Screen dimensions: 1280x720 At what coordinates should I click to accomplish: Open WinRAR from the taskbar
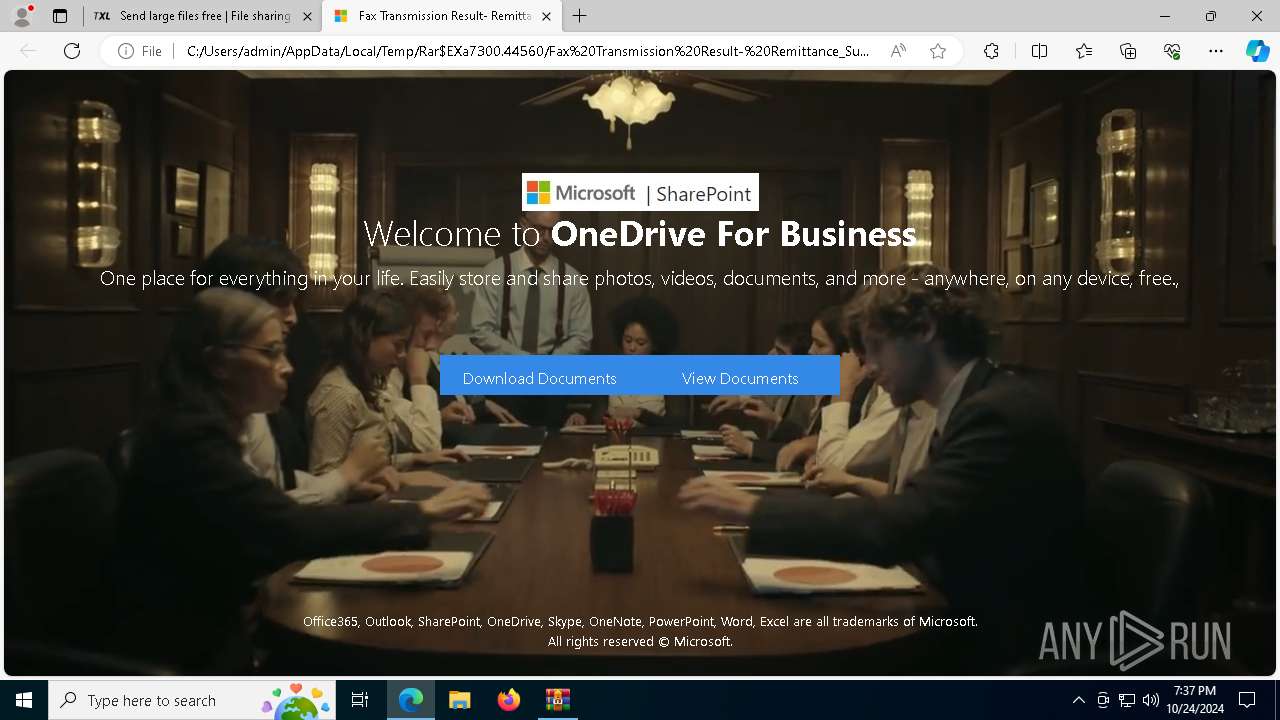click(557, 700)
